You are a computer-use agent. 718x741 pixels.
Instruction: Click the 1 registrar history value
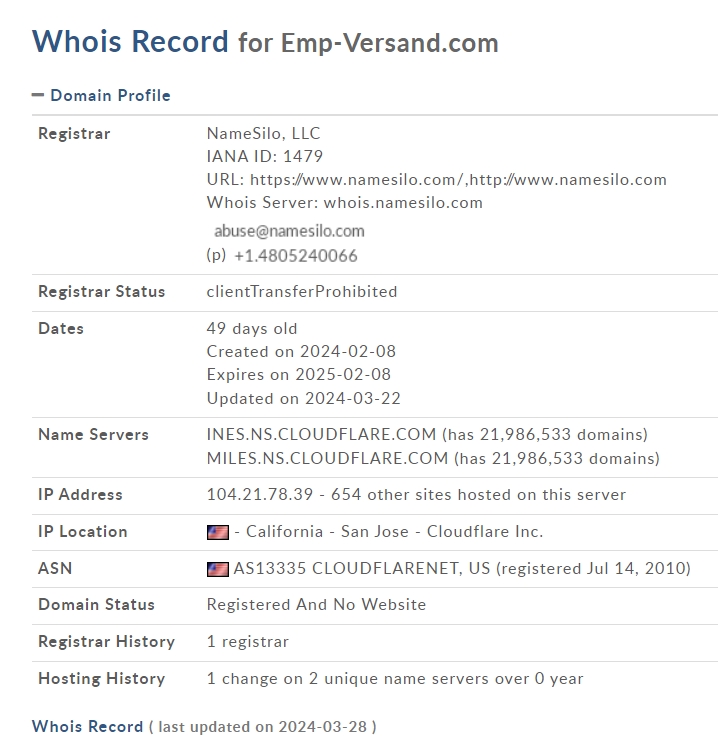(x=248, y=642)
